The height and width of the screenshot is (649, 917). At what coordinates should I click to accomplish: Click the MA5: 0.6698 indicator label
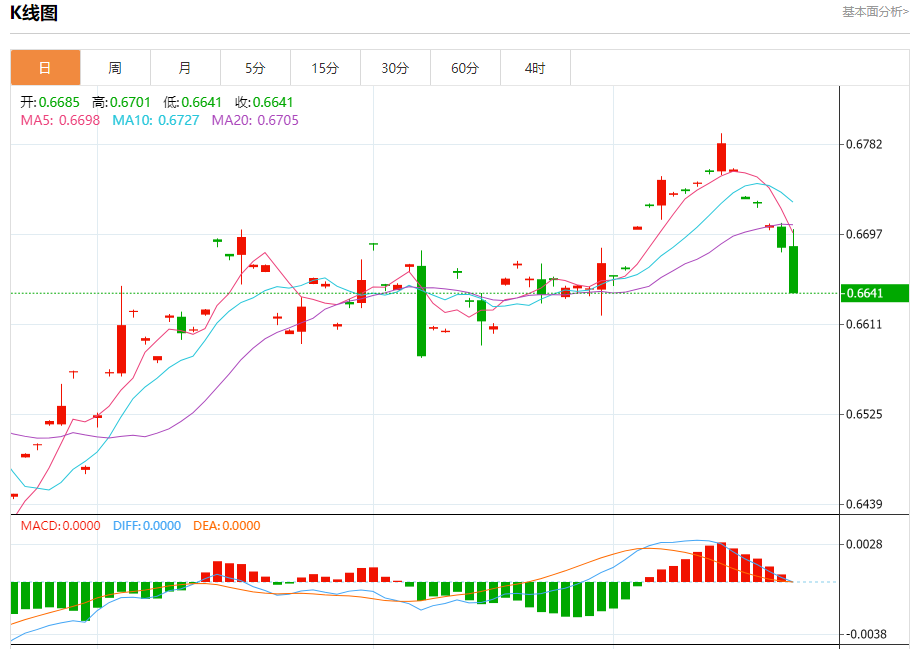pos(60,120)
